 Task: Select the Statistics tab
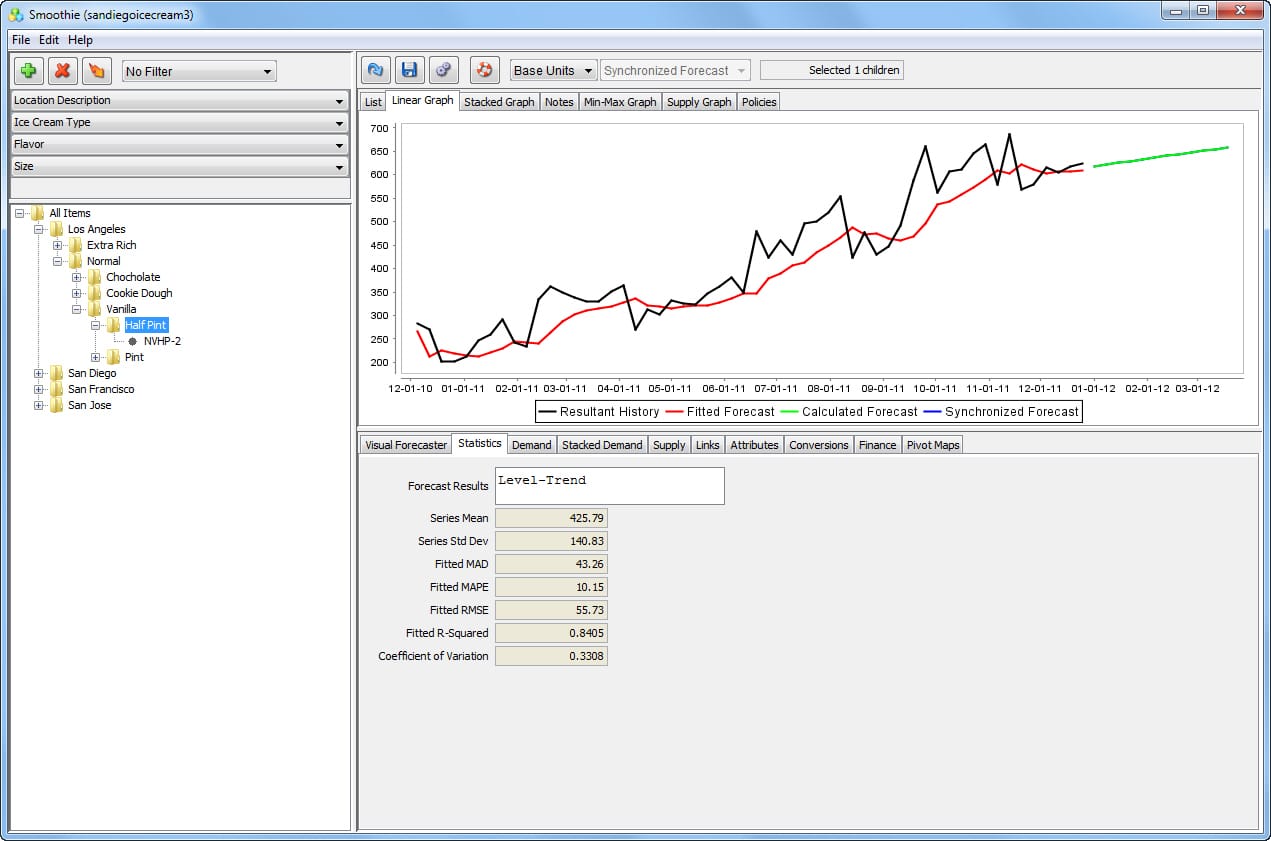(x=480, y=443)
